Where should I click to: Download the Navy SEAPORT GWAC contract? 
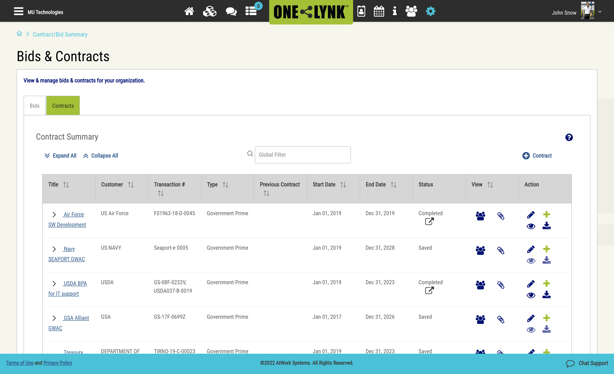pyautogui.click(x=547, y=260)
